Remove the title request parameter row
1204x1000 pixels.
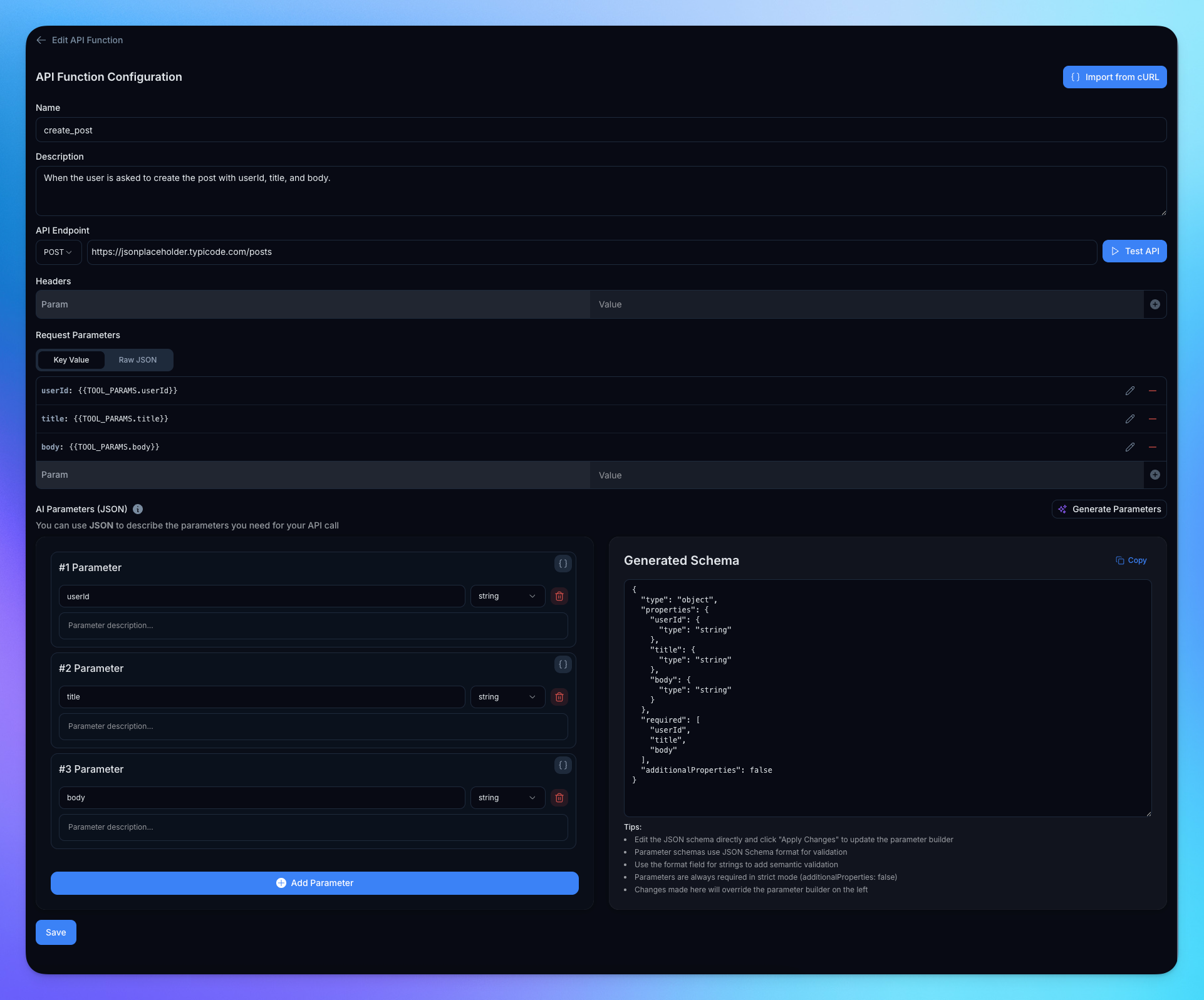tap(1152, 419)
